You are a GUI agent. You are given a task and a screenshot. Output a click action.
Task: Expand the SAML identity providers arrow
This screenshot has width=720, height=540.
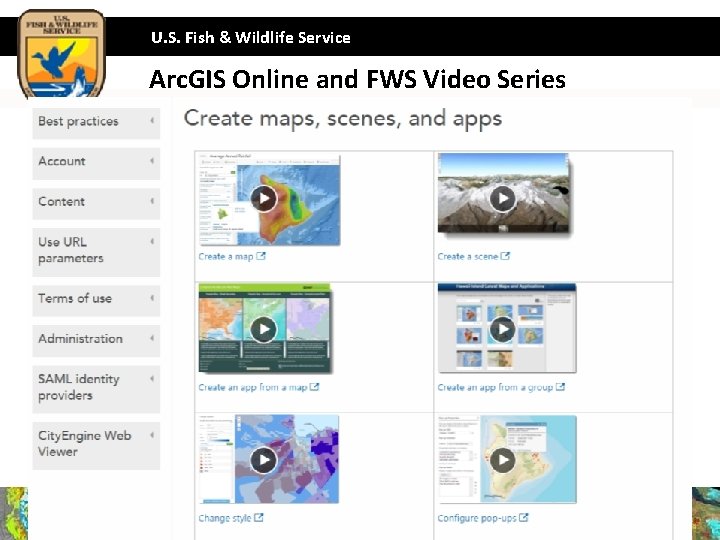152,379
